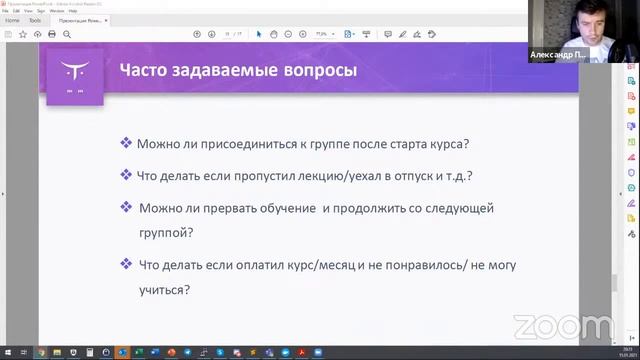Click the vertical scrollbar thumb of the document
The height and width of the screenshot is (360, 640).
tap(614, 282)
